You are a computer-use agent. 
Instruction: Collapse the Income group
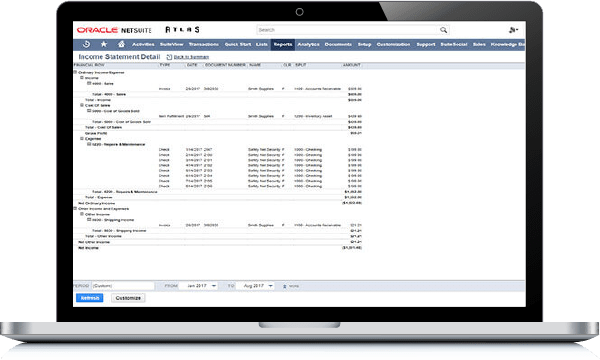[x=82, y=77]
